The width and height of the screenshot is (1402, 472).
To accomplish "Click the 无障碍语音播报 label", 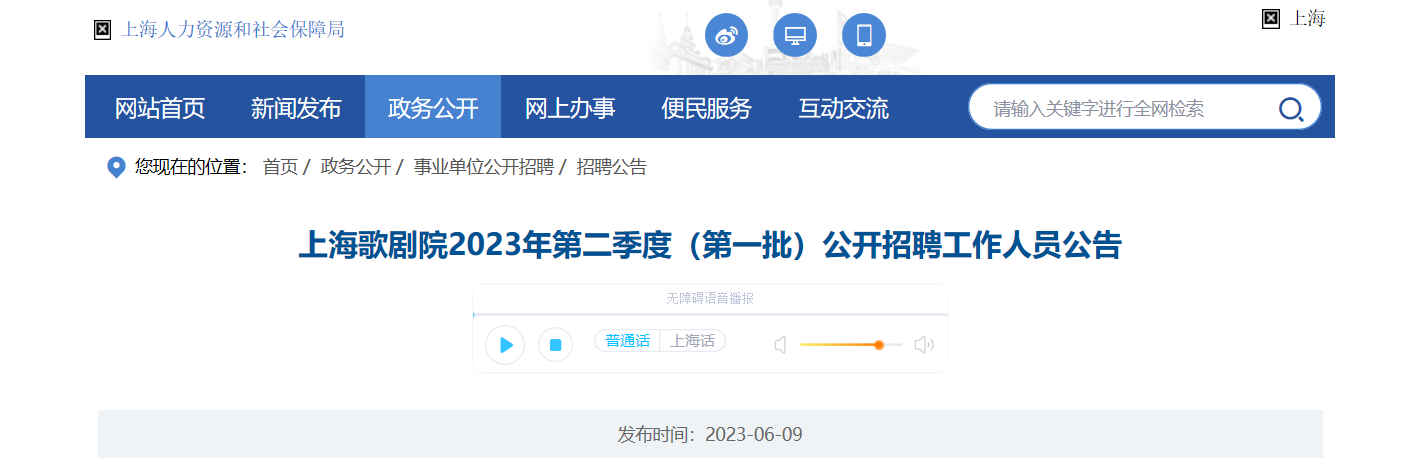I will pyautogui.click(x=710, y=298).
